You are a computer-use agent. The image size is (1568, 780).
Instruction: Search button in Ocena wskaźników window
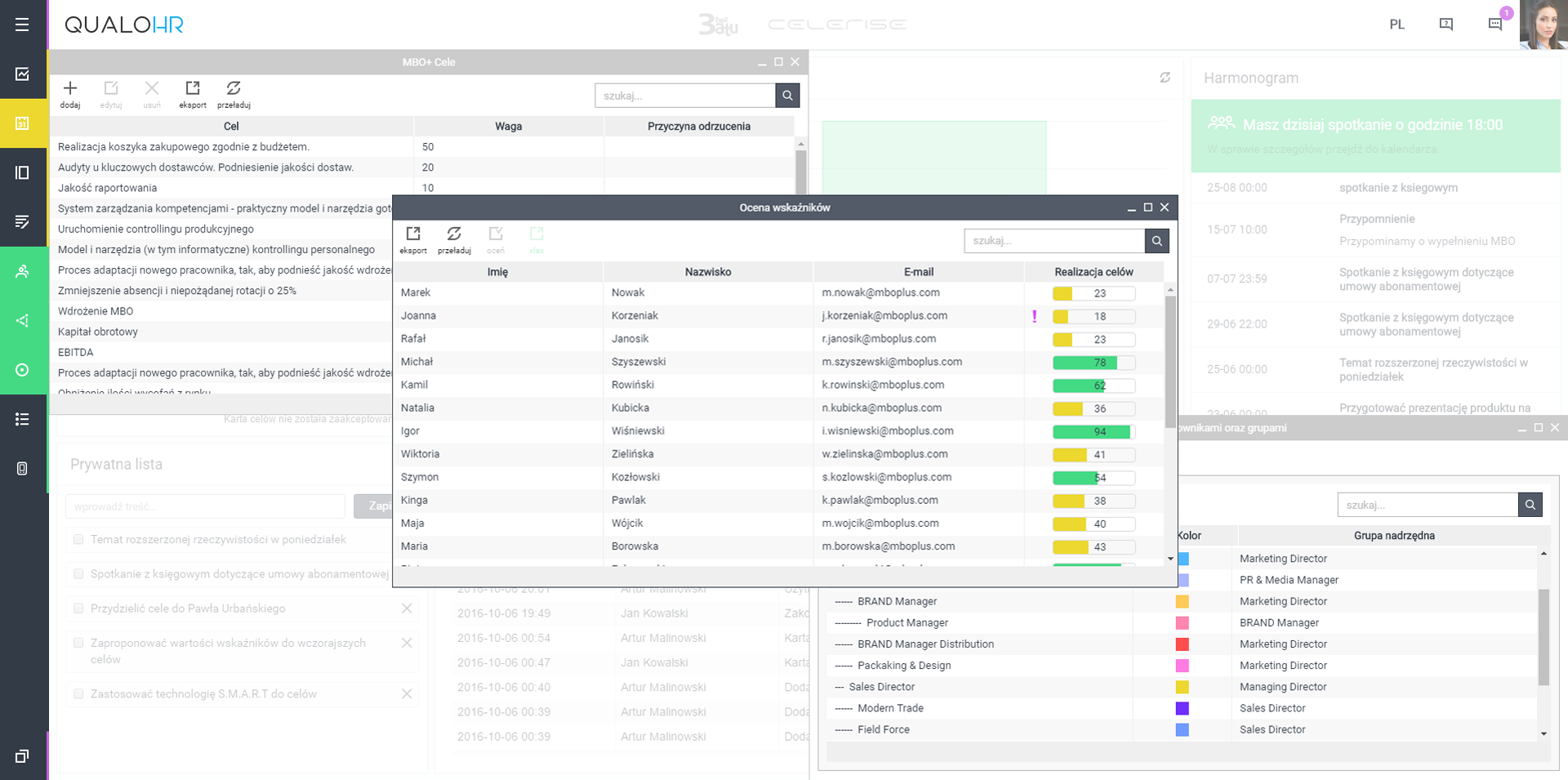coord(1156,241)
